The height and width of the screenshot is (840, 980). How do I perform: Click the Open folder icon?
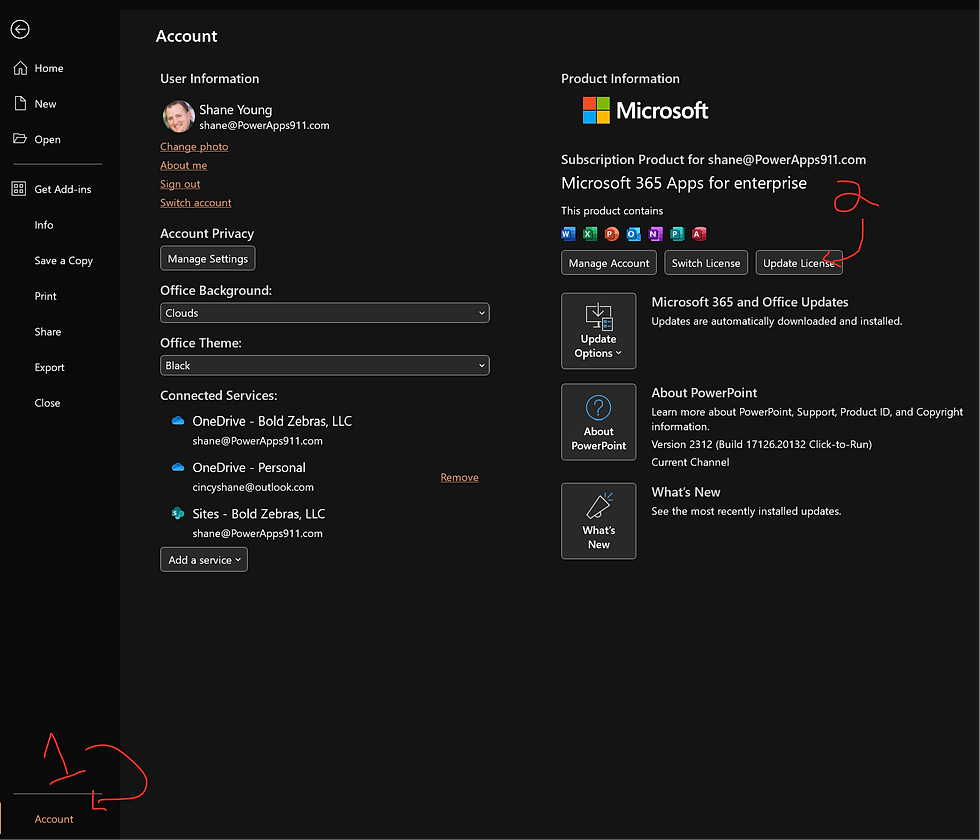pyautogui.click(x=20, y=139)
